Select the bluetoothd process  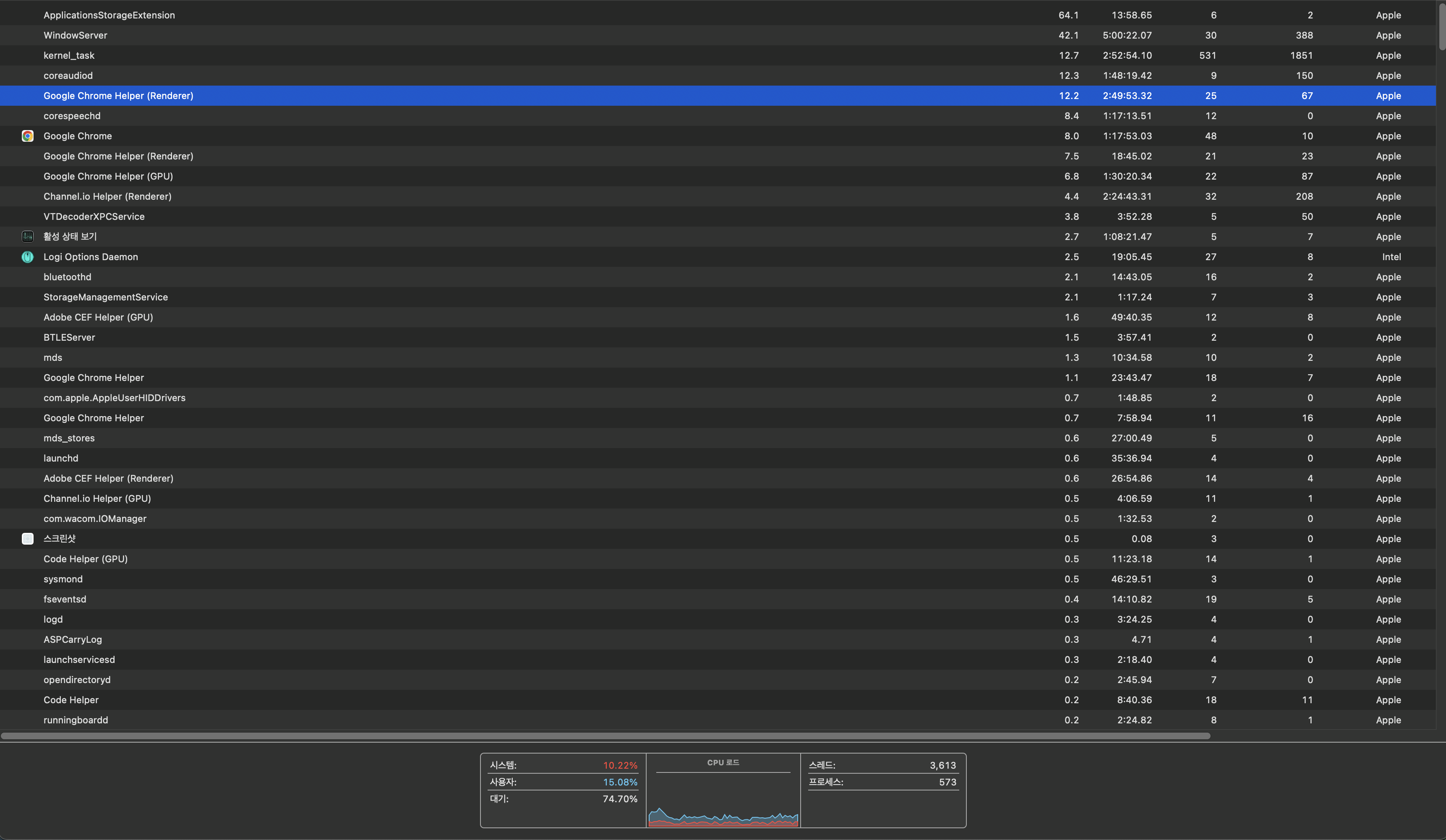718,277
